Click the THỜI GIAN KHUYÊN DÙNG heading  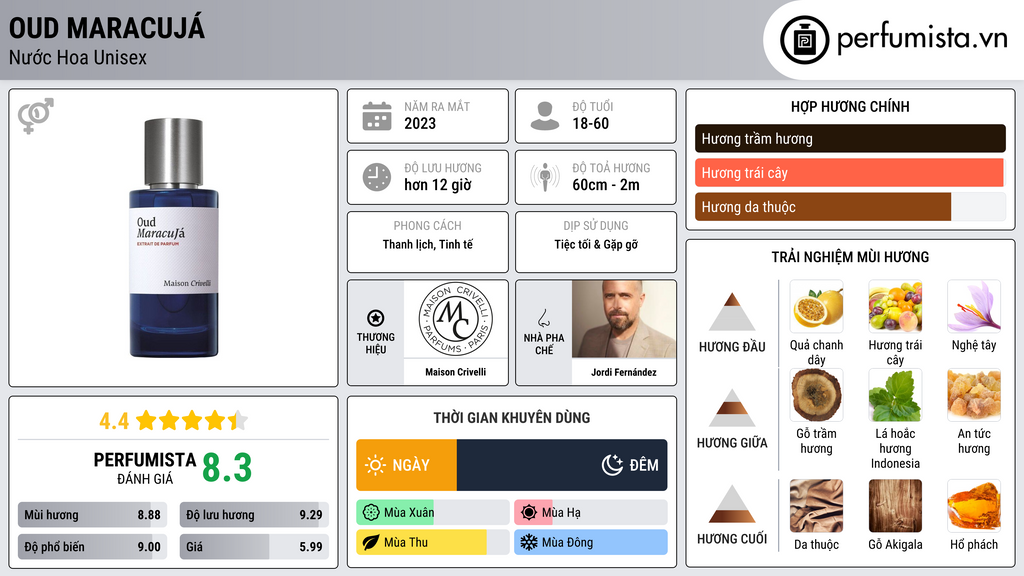(512, 418)
